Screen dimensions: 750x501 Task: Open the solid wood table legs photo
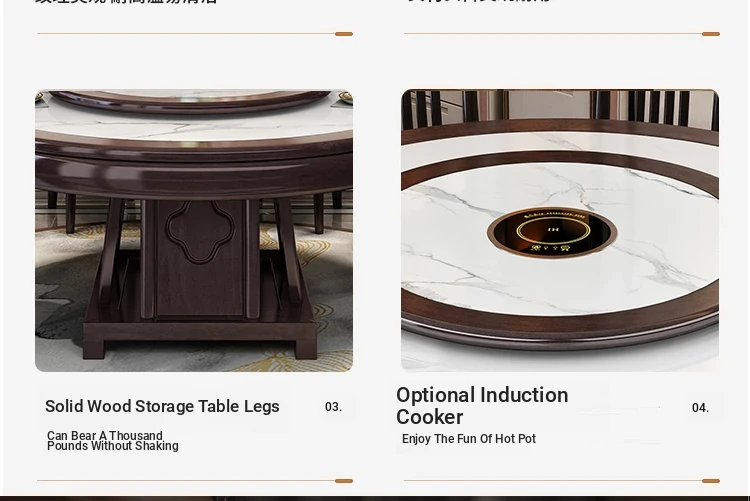(x=194, y=230)
